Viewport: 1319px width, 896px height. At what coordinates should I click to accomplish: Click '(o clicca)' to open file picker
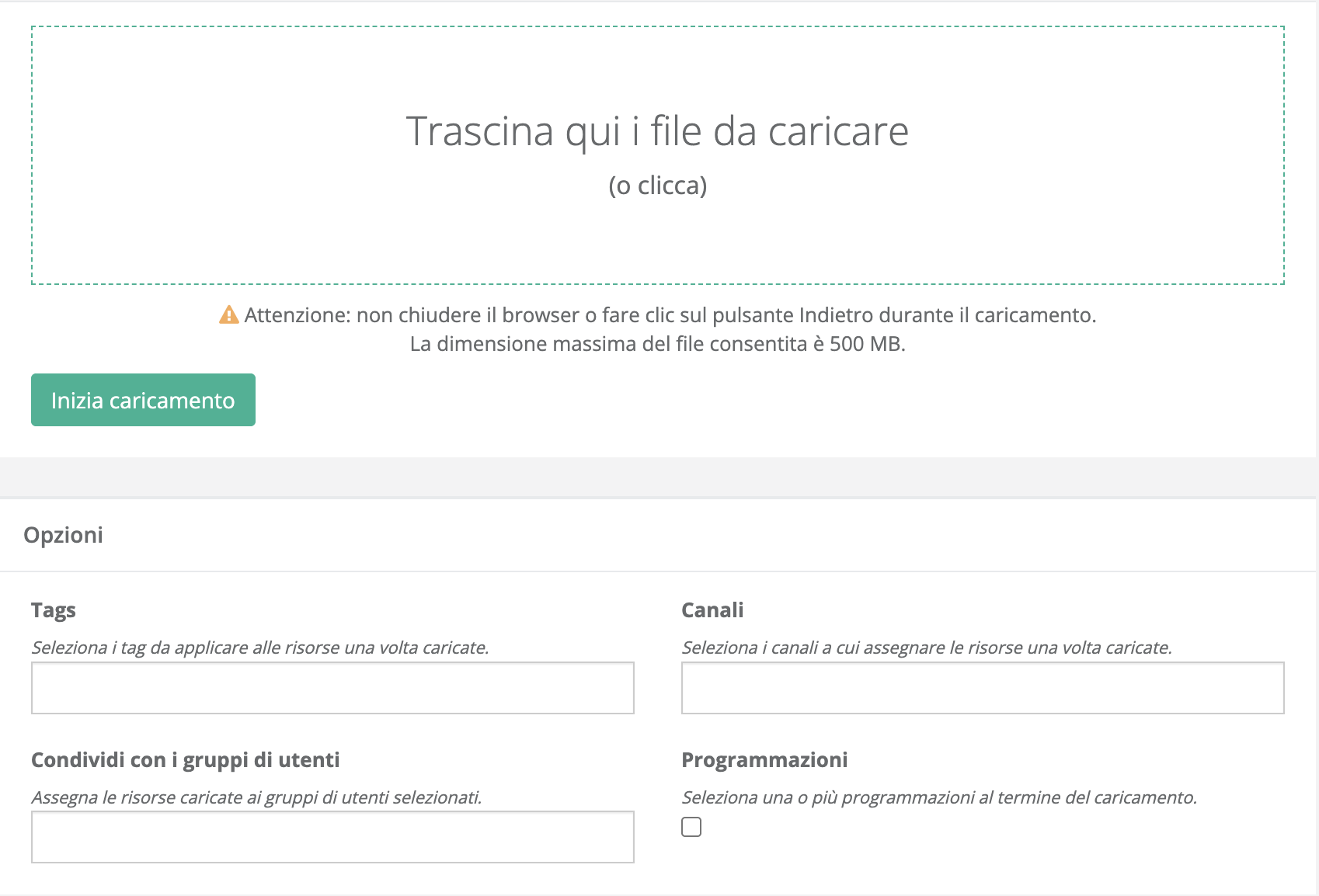(x=659, y=186)
